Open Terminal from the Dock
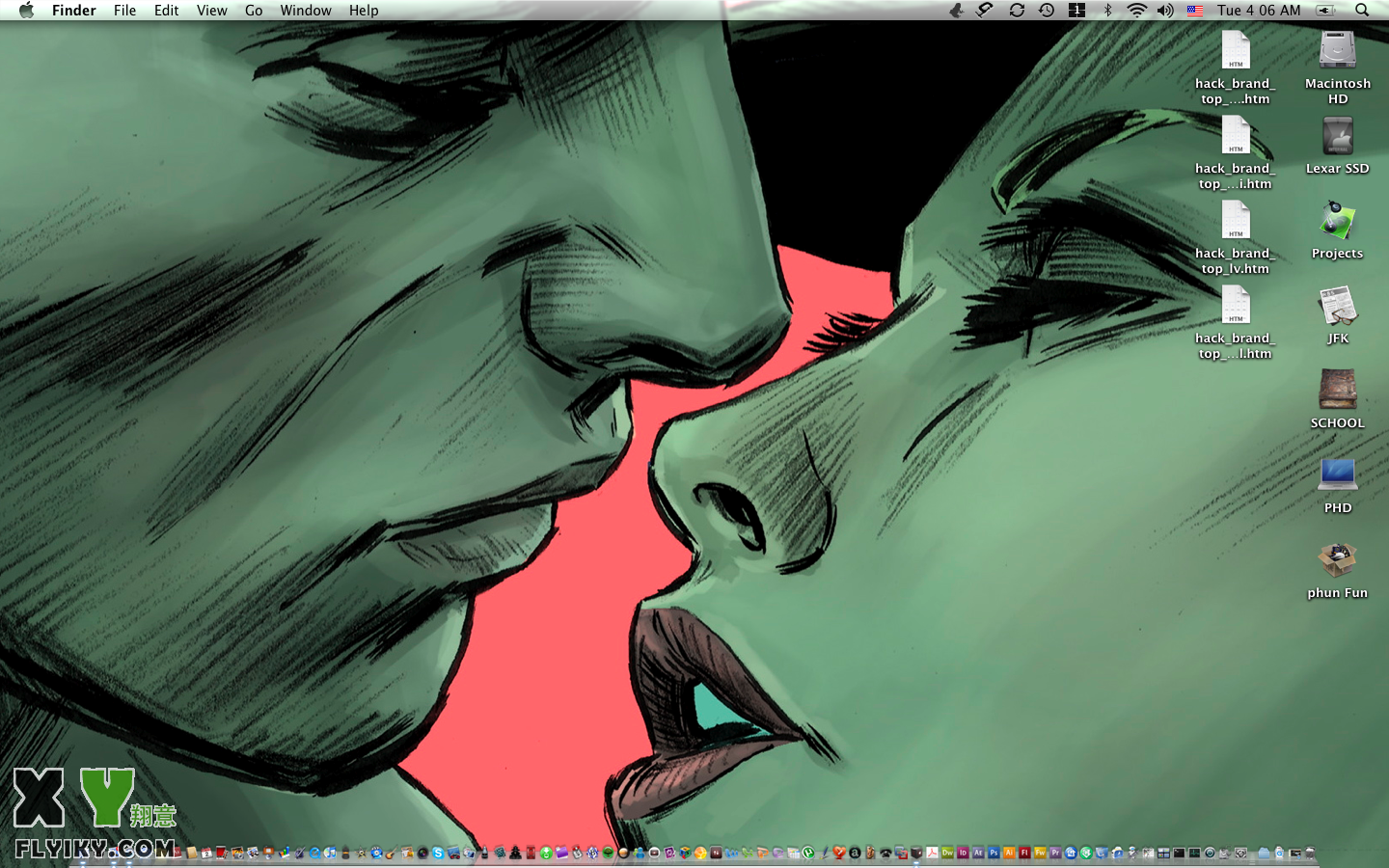The image size is (1389, 868). click(x=1179, y=853)
